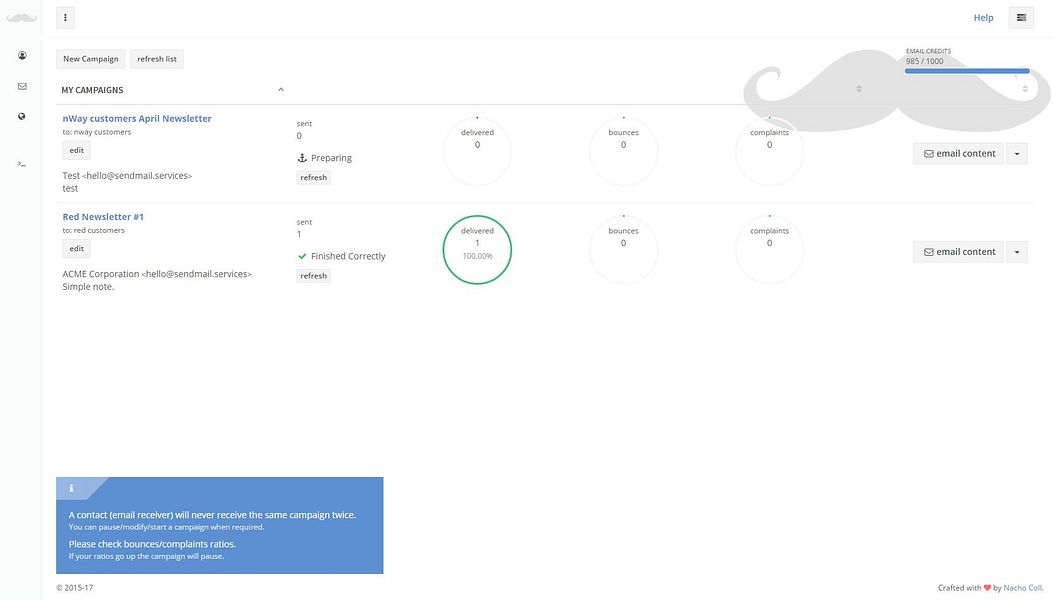The image size is (1053, 600).
Task: Click the refresh list button
Action: 156,58
